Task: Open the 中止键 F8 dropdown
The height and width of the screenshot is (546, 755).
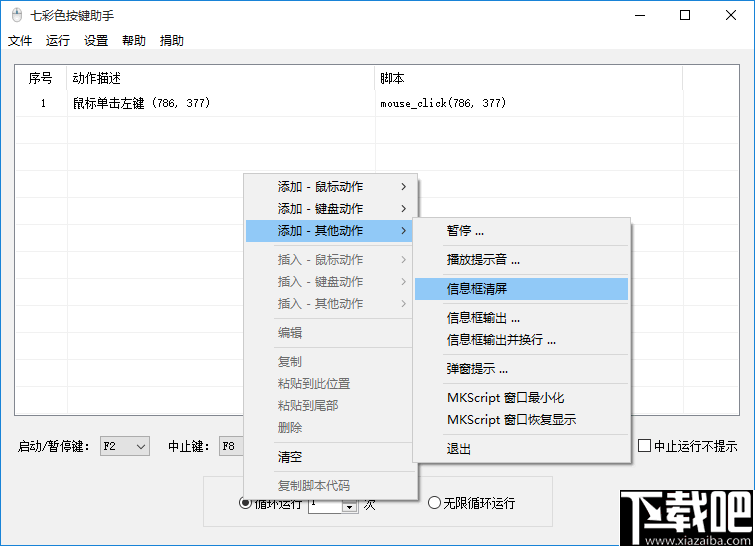Action: [x=232, y=446]
